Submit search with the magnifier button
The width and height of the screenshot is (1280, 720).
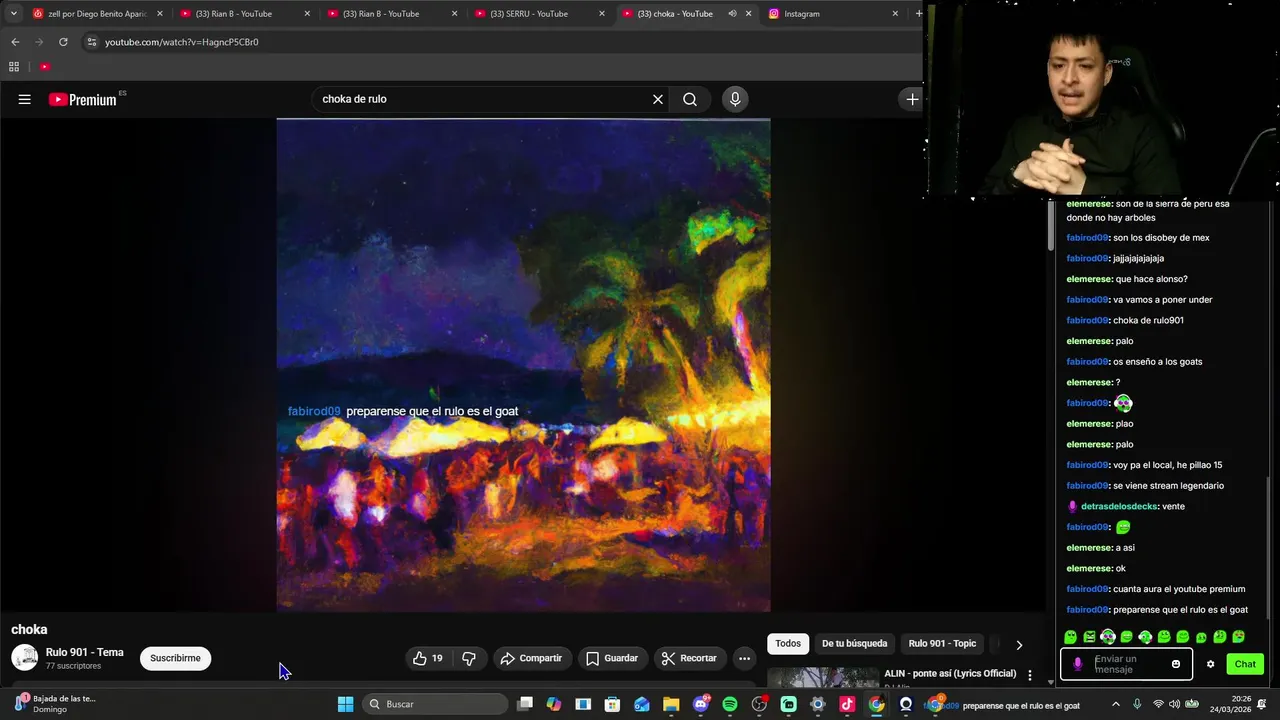(690, 99)
